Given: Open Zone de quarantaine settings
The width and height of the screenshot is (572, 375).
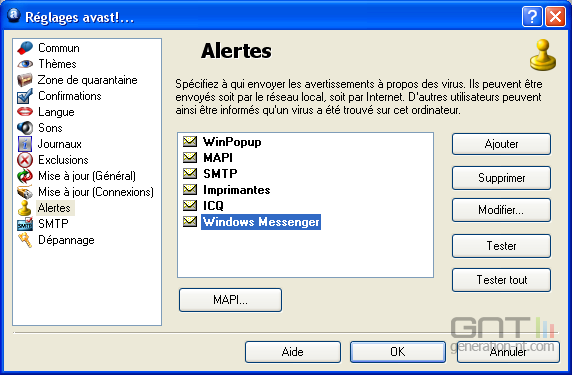Looking at the screenshot, I should (88, 80).
